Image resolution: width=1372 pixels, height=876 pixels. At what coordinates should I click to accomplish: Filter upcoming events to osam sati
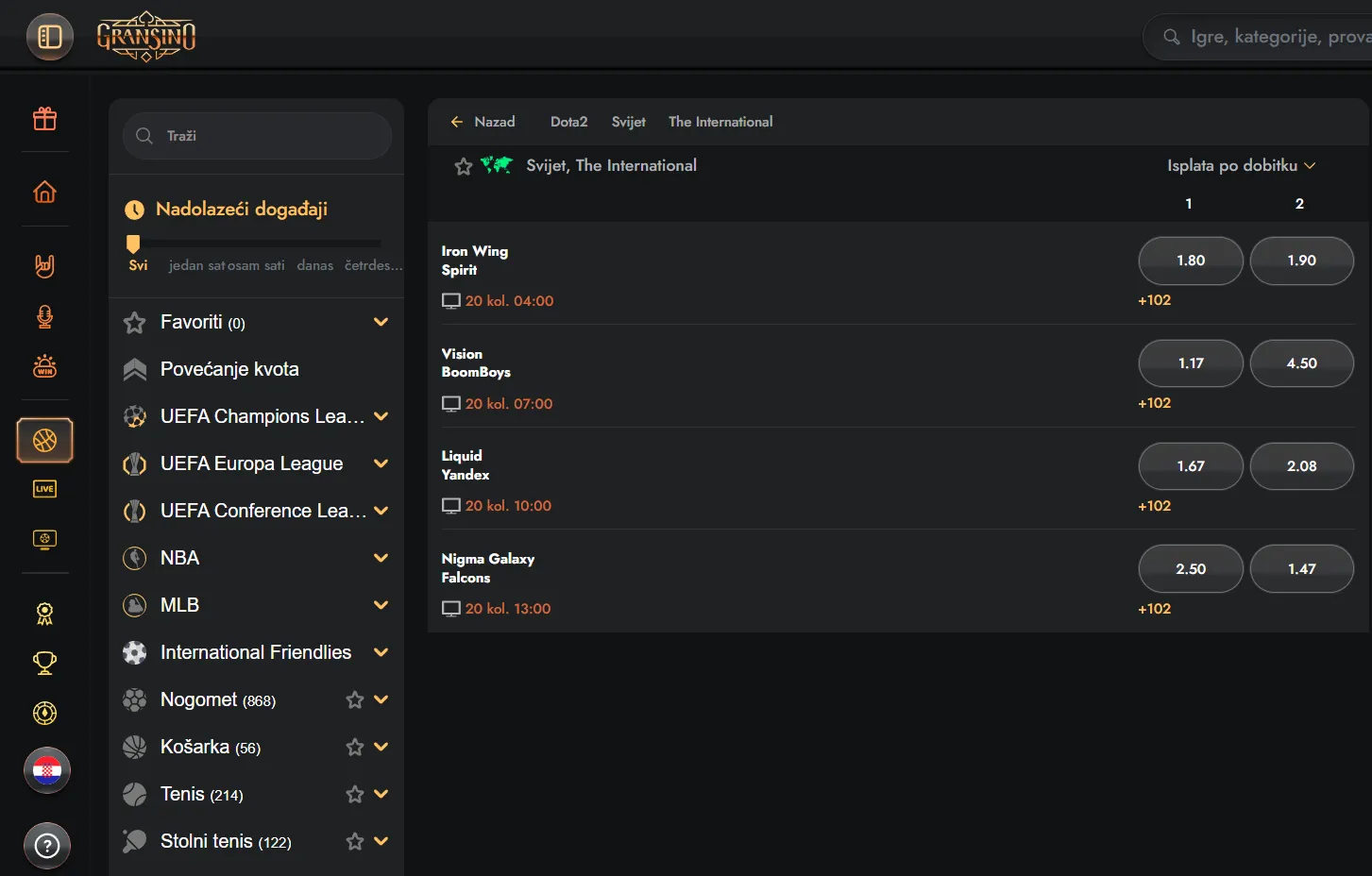click(256, 265)
